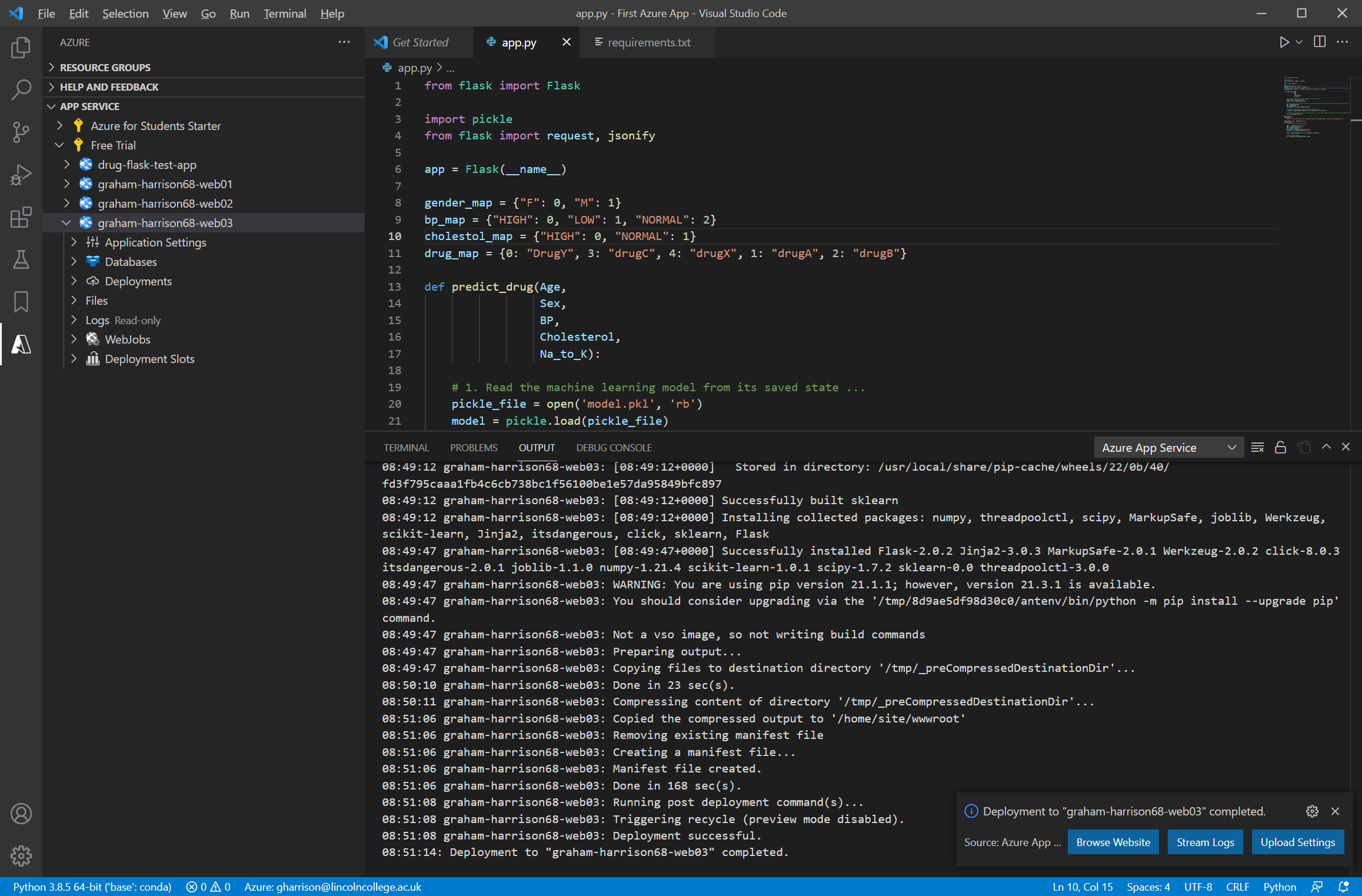Viewport: 1362px width, 896px height.
Task: Open the notifications bell in status bar
Action: [x=1344, y=887]
